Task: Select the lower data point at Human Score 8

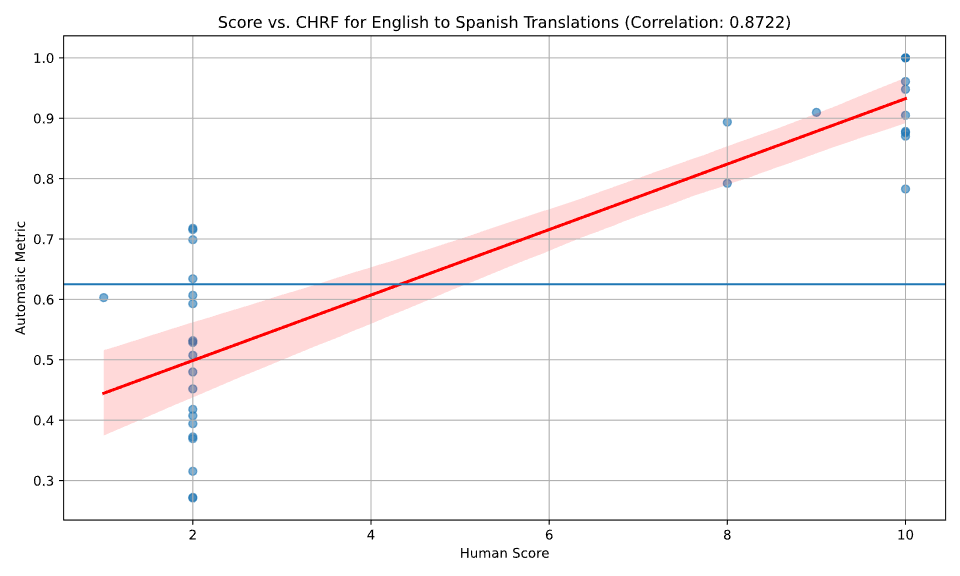Action: coord(727,183)
